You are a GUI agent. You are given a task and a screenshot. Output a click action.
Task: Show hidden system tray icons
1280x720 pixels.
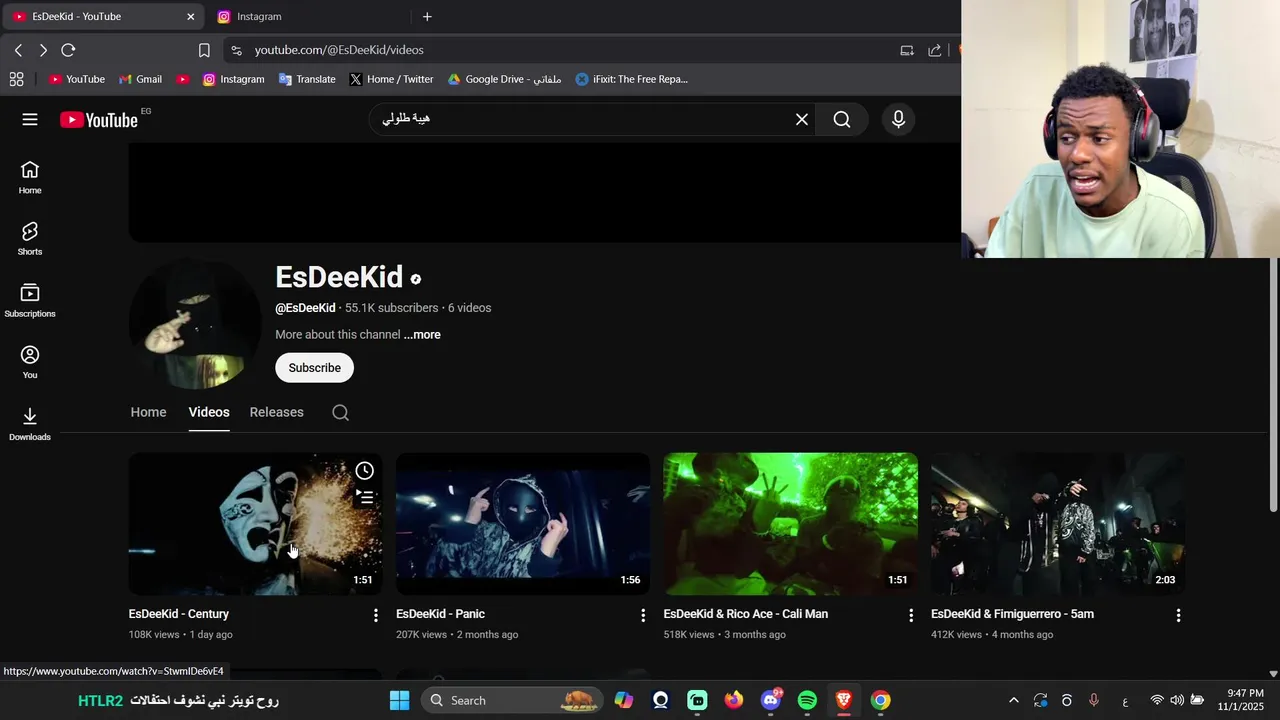[1013, 700]
